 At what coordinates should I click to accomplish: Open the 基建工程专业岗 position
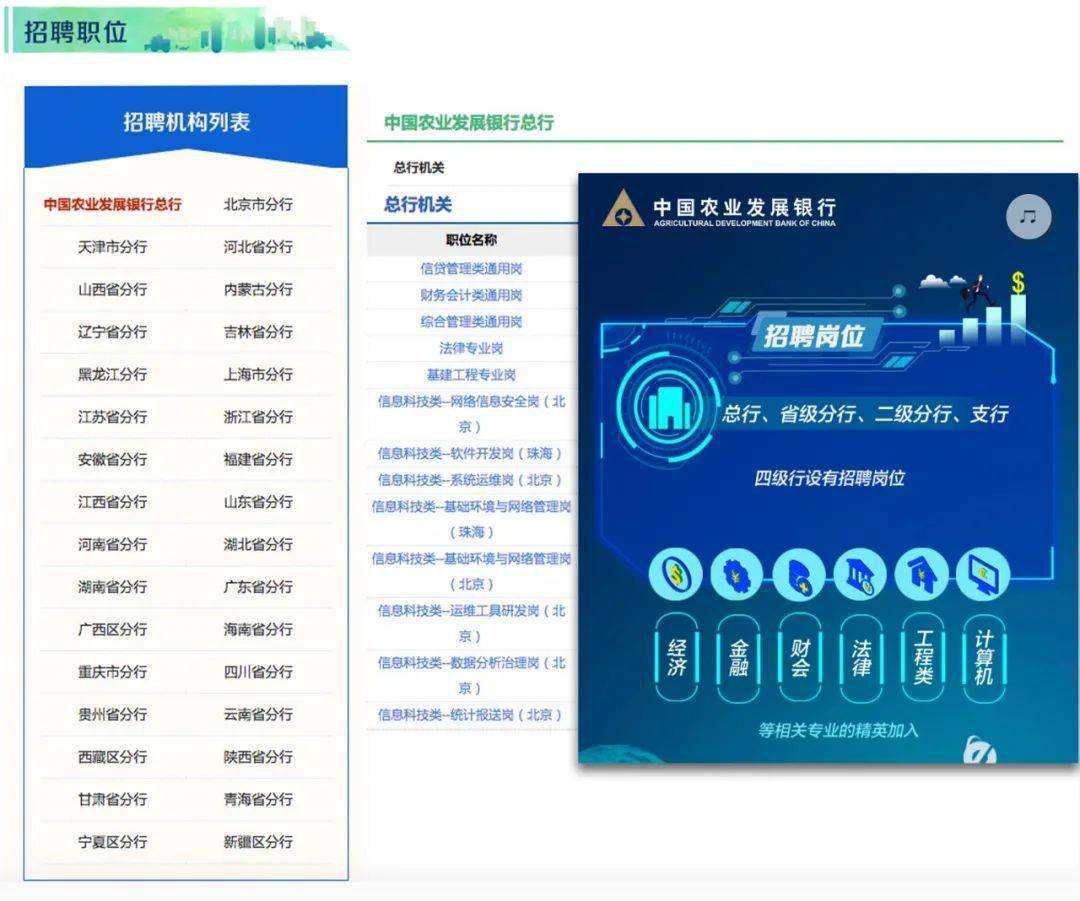coord(471,375)
